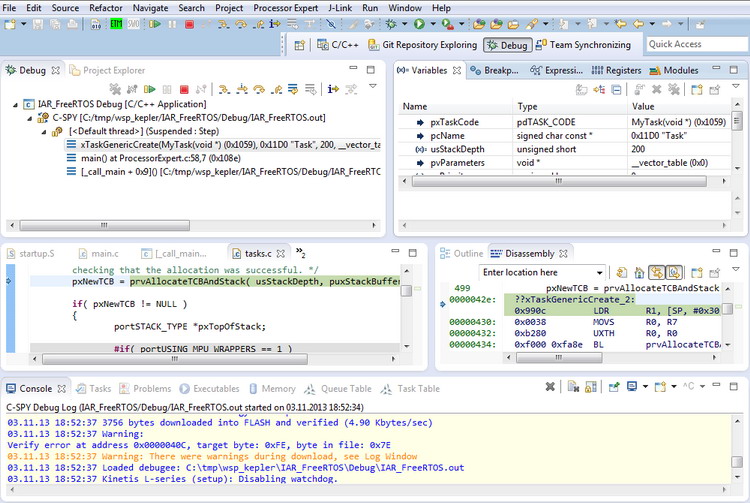Click Drop to Frame in Debug view toolbar
The width and height of the screenshot is (750, 503).
(310, 89)
